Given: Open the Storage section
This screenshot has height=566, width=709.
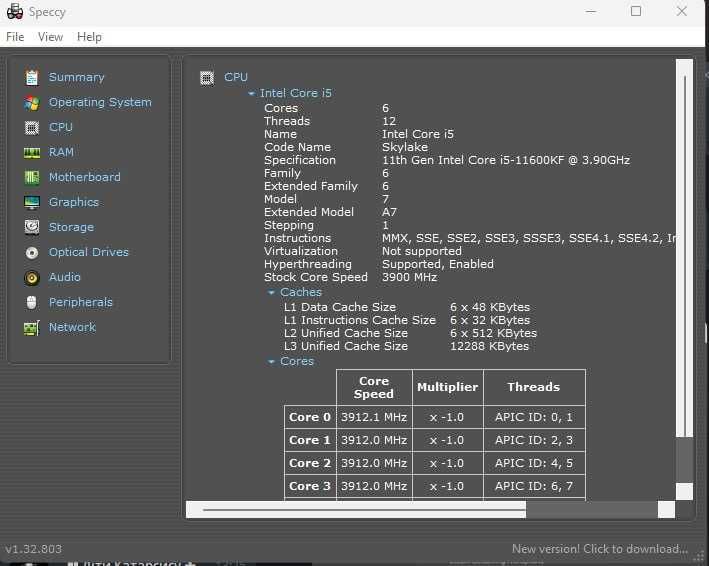Looking at the screenshot, I should 71,227.
